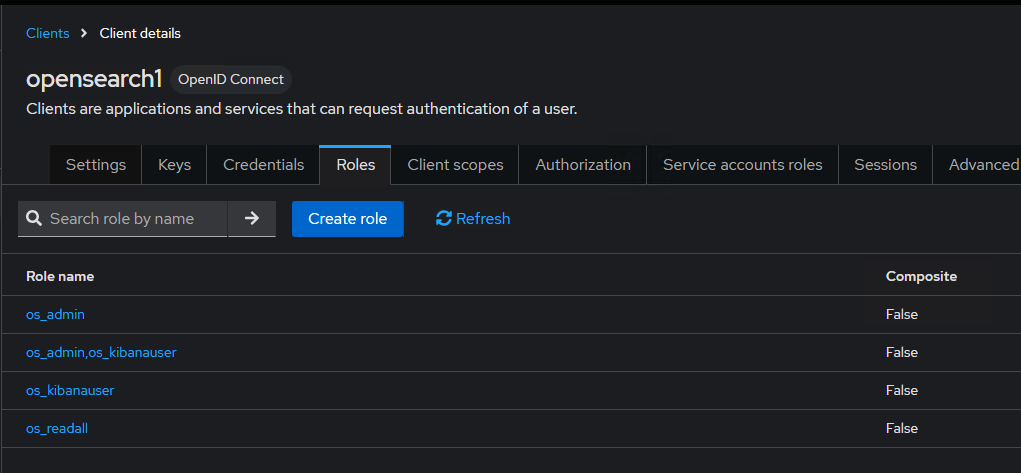Go back via Clients breadcrumb link
Viewport: 1021px width, 473px height.
[48, 33]
